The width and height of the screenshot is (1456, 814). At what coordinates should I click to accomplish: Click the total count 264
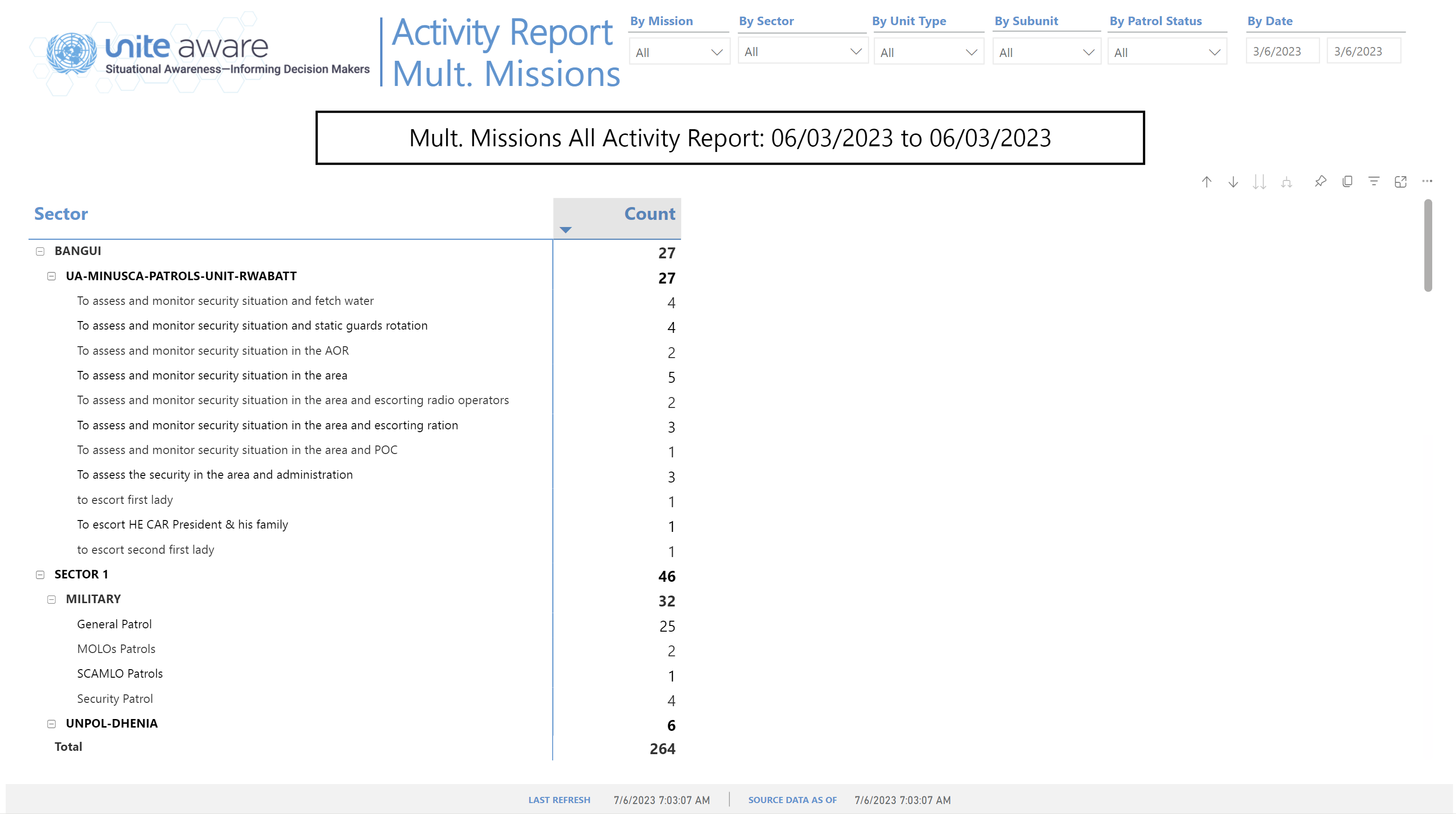[x=662, y=749]
